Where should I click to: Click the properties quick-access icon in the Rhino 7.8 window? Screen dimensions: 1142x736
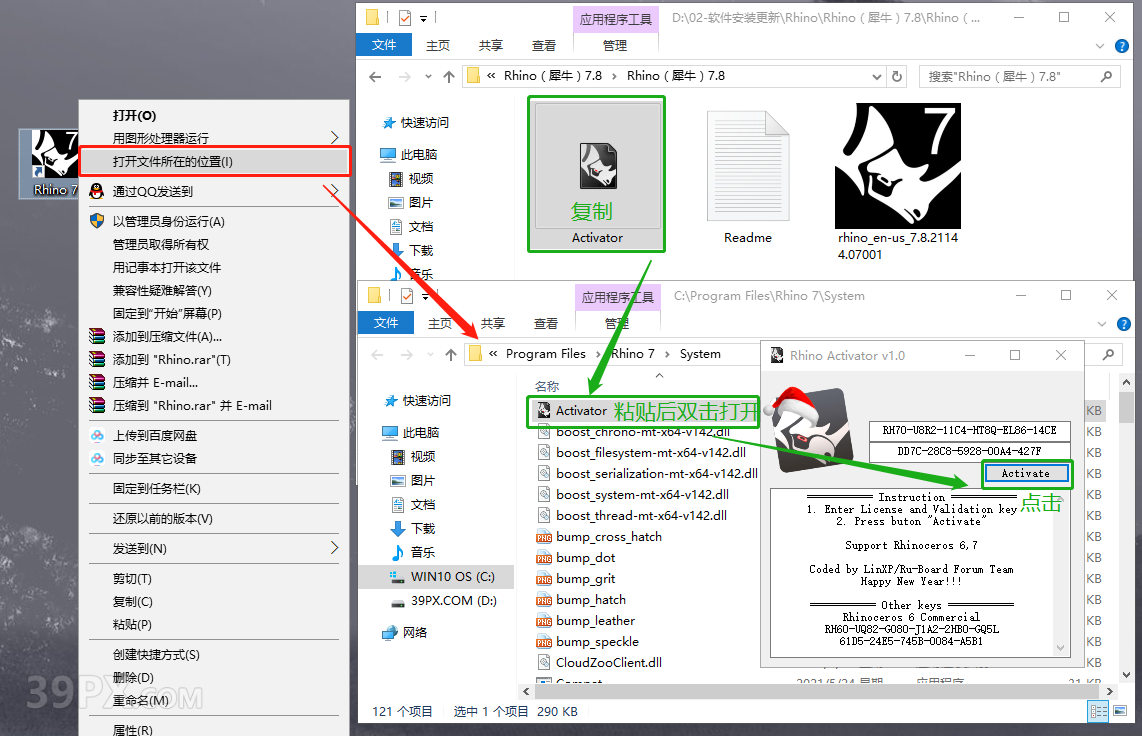pyautogui.click(x=405, y=17)
